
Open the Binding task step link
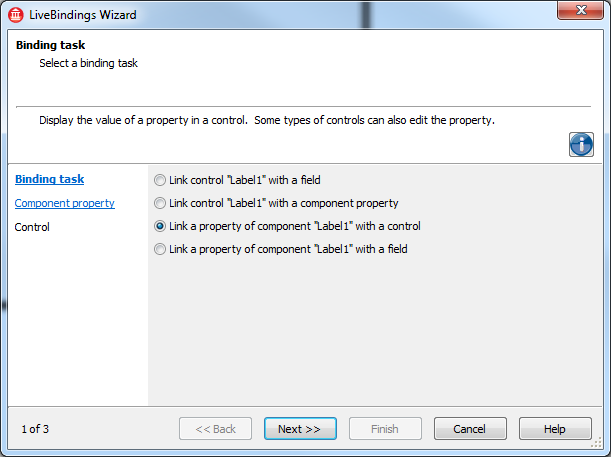pyautogui.click(x=49, y=179)
